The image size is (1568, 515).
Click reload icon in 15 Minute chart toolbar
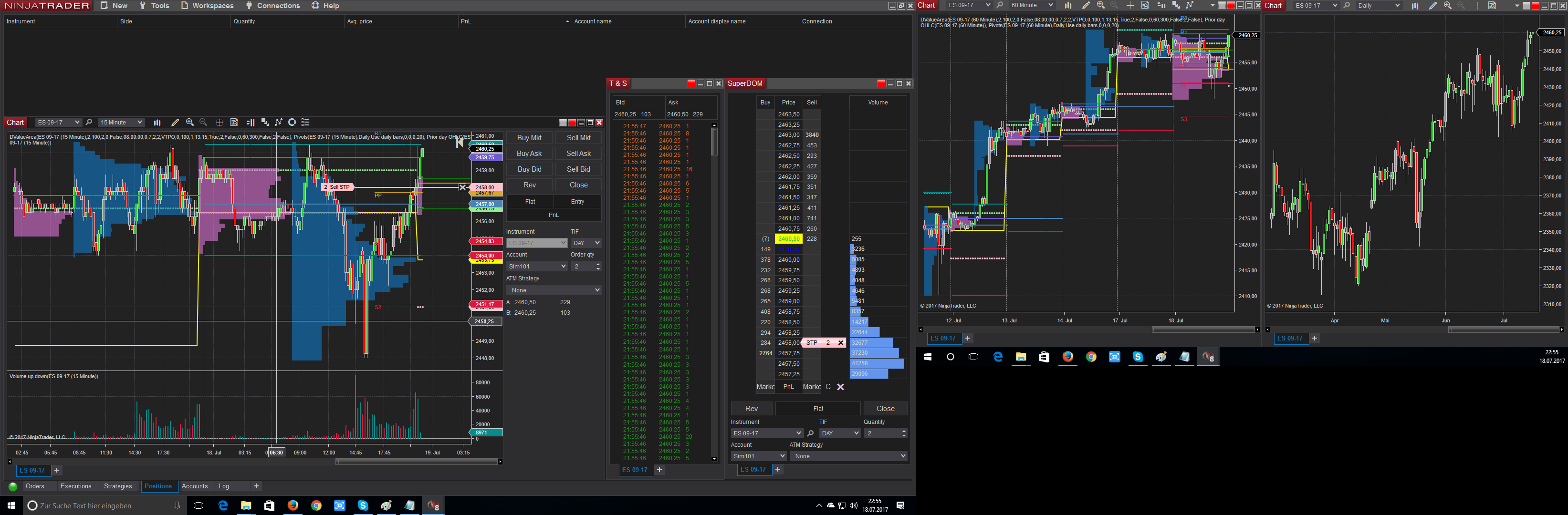(292, 122)
